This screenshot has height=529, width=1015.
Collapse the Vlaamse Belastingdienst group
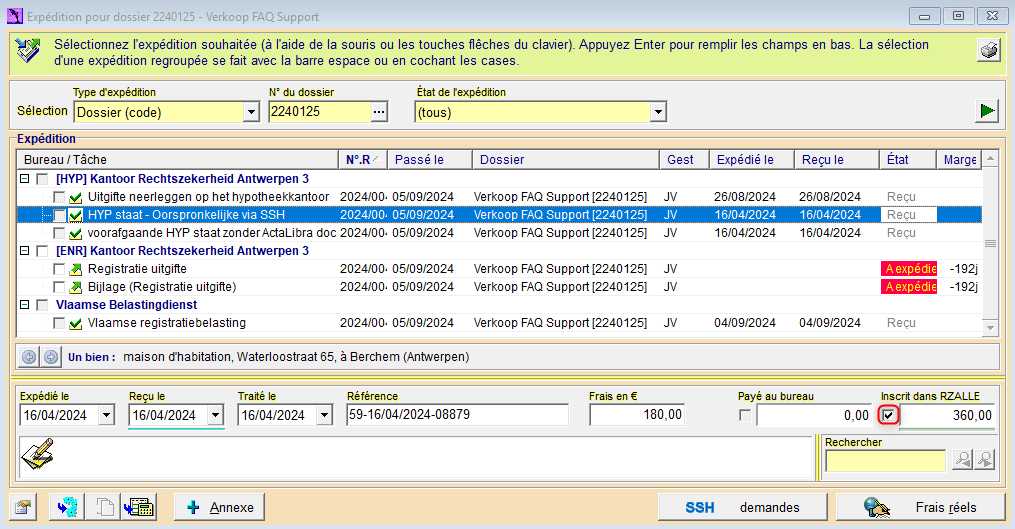(25, 305)
